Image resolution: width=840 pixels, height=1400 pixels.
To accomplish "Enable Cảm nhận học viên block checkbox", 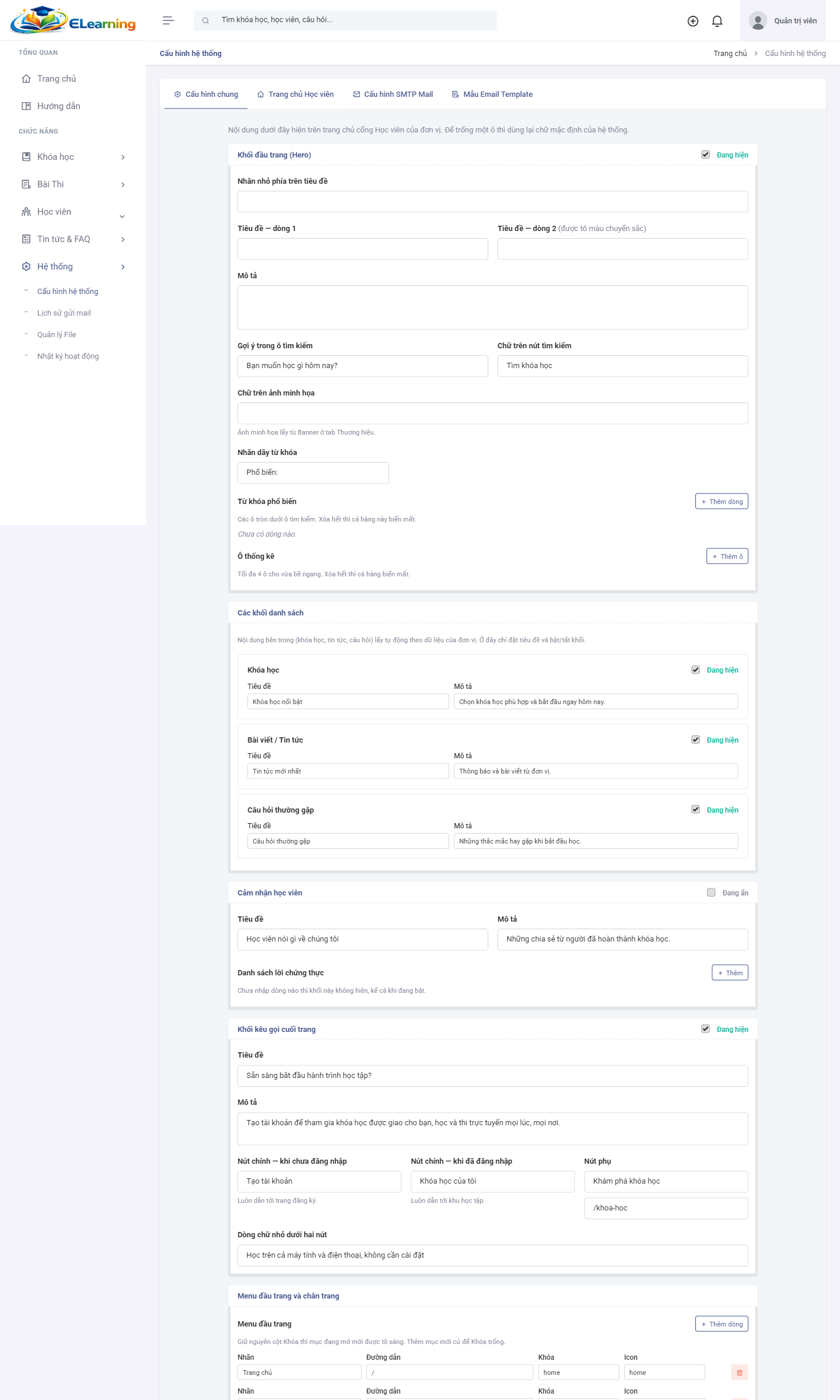I will (x=711, y=892).
